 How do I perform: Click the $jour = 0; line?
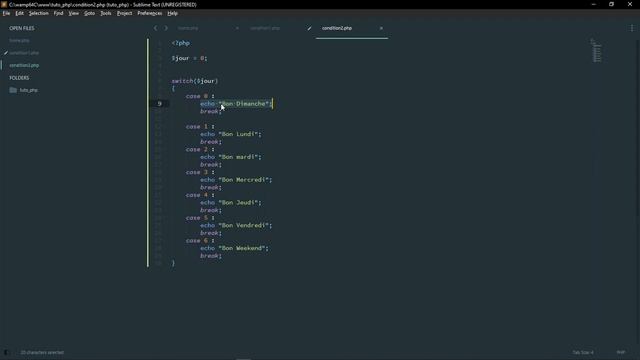coord(189,58)
